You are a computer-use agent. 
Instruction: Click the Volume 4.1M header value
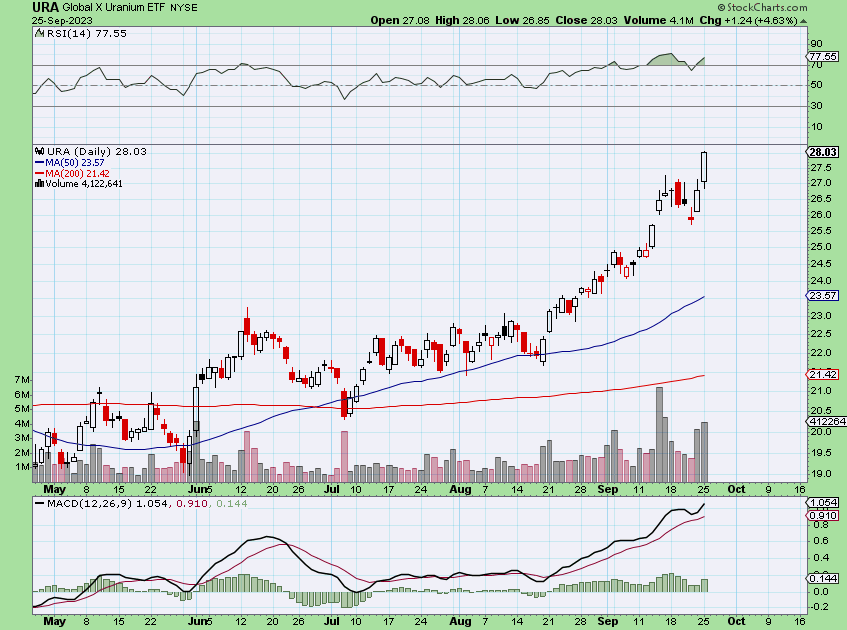coord(658,21)
